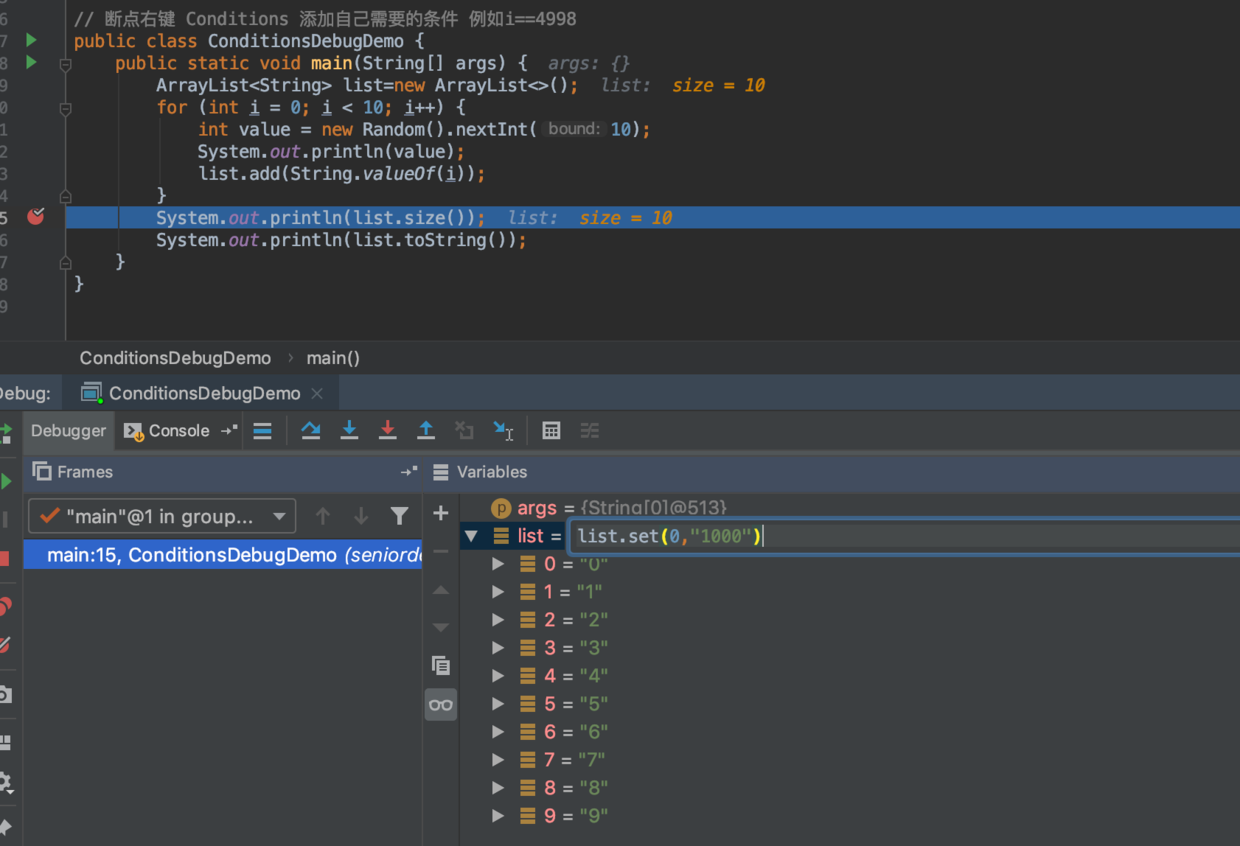This screenshot has width=1240, height=846.
Task: Click the list.set(0,"1000") value input field
Action: coord(905,536)
